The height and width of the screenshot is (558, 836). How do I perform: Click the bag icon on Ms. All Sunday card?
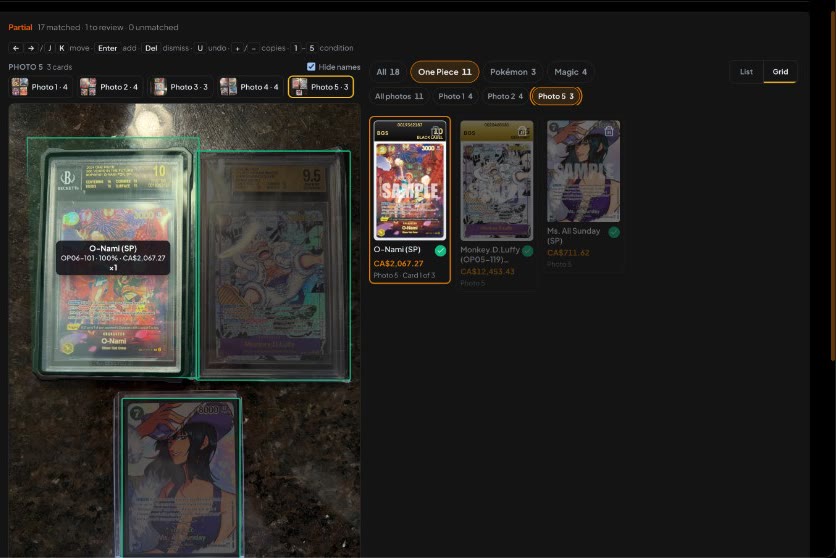tap(609, 131)
